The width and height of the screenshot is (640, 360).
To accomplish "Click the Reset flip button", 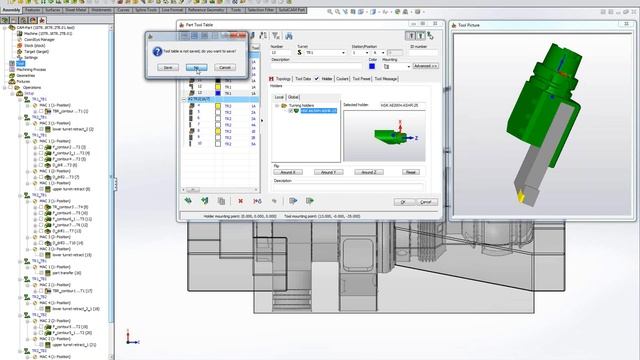I will pos(411,172).
